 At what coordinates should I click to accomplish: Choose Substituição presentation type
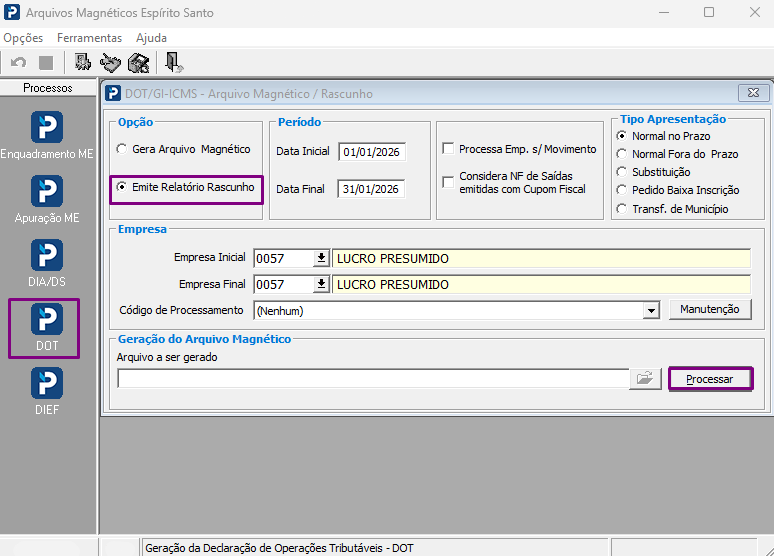tap(621, 172)
